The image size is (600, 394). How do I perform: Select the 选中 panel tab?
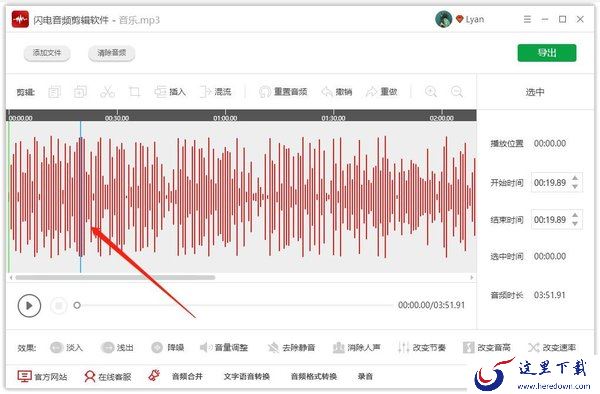(x=535, y=92)
